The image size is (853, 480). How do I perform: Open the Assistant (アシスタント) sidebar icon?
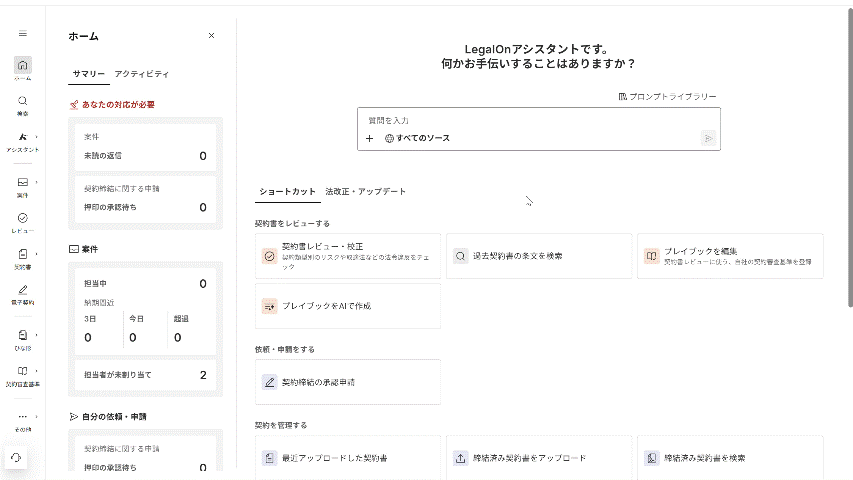tap(22, 137)
